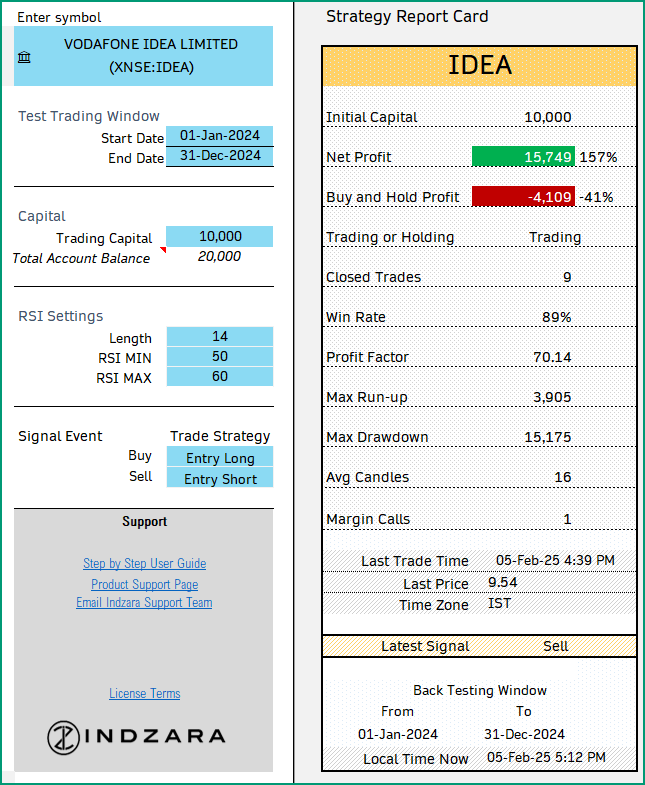Click the Time Zone IST value
The width and height of the screenshot is (645, 785).
(x=499, y=603)
